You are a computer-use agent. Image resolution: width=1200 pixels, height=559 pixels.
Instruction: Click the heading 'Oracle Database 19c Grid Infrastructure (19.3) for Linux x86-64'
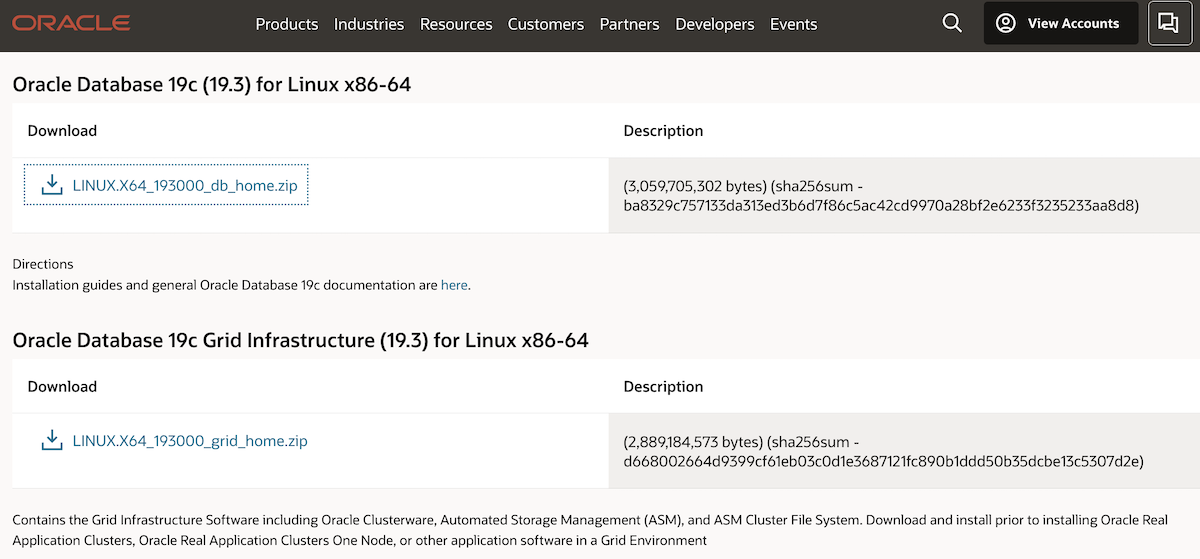coord(301,340)
